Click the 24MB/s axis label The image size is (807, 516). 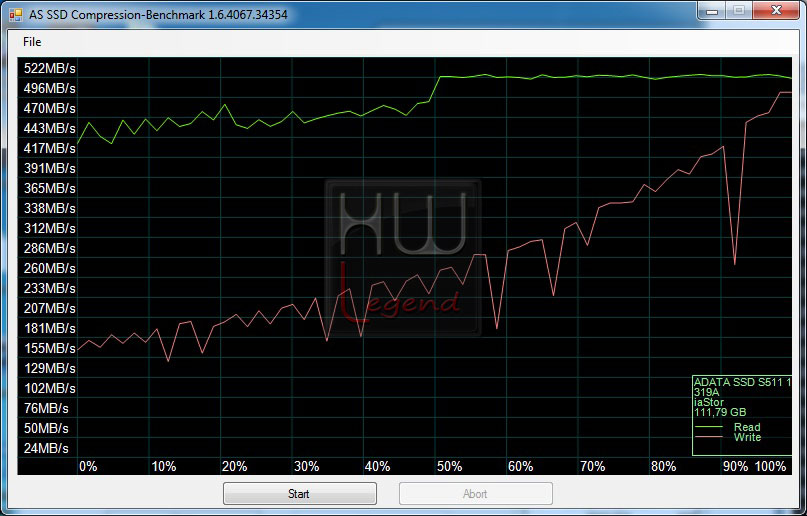click(x=46, y=449)
